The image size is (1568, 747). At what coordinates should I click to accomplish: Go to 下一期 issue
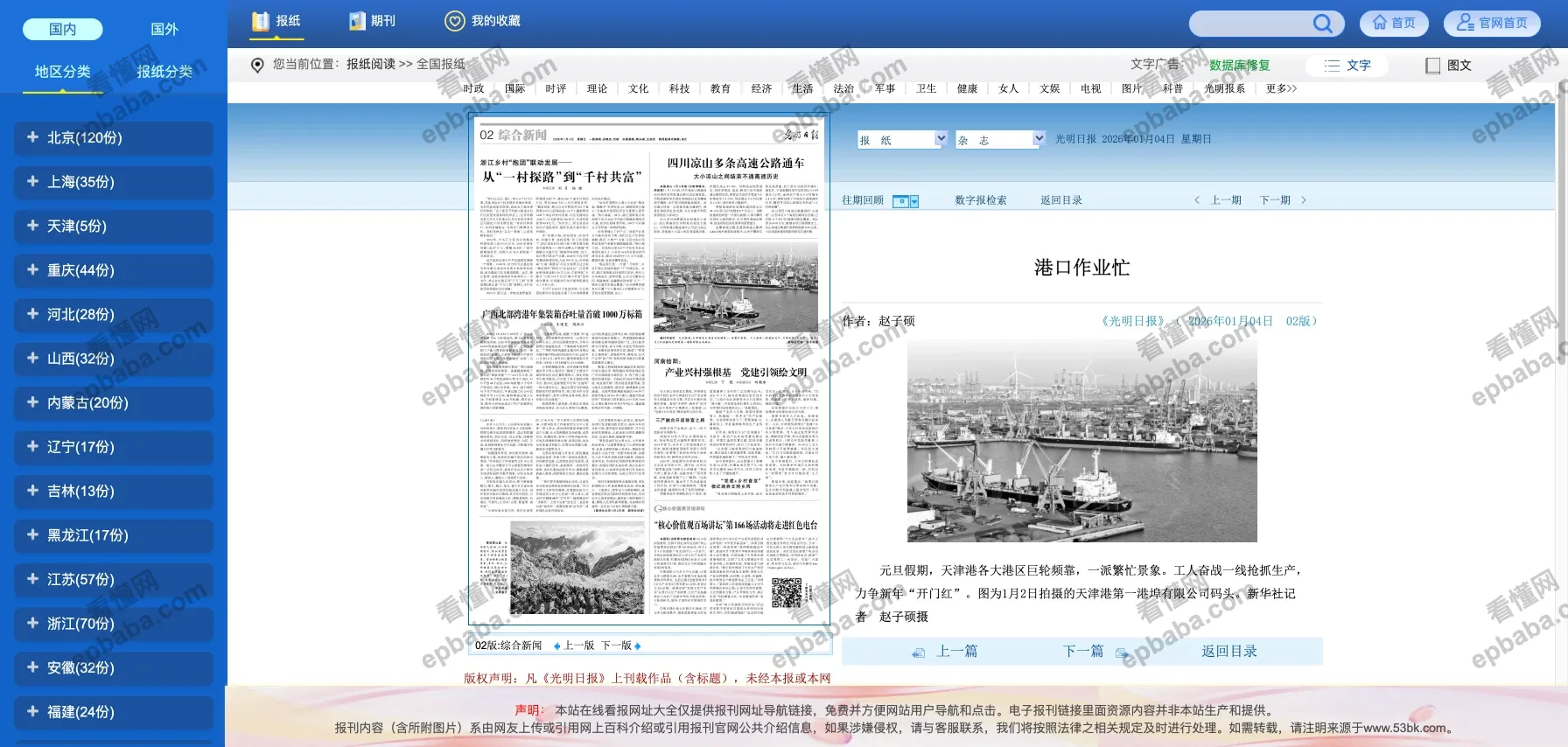click(x=1275, y=200)
